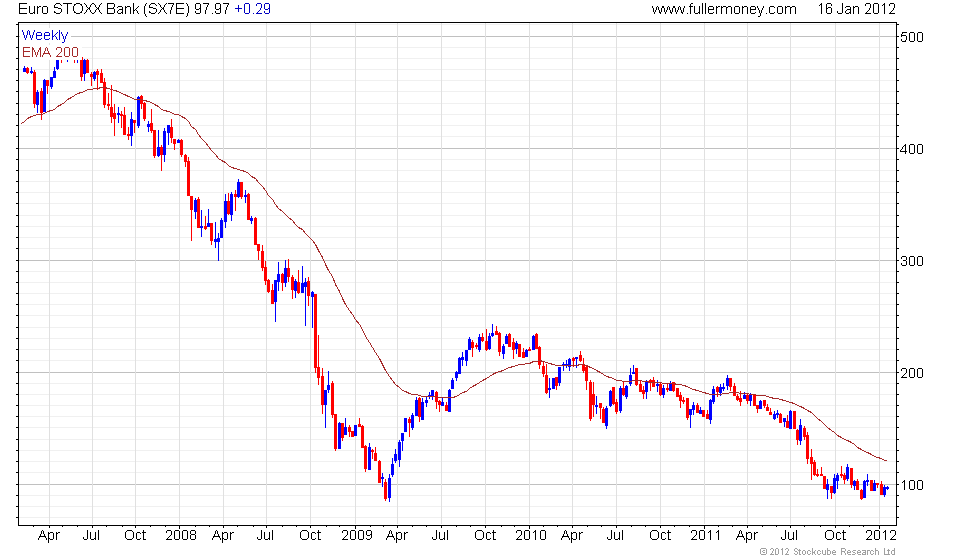Click the March 2009 low candlestick near 85

coord(389,488)
